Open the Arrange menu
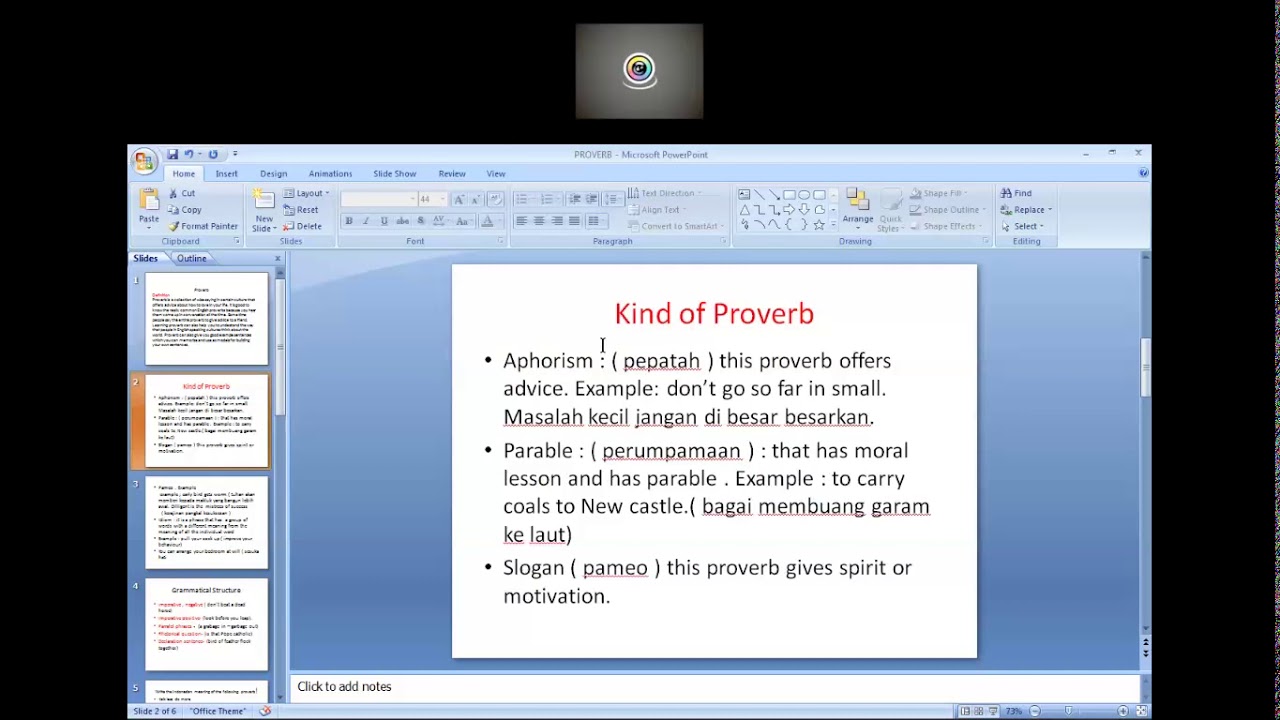Screen dimensions: 1280x720 pos(857,209)
